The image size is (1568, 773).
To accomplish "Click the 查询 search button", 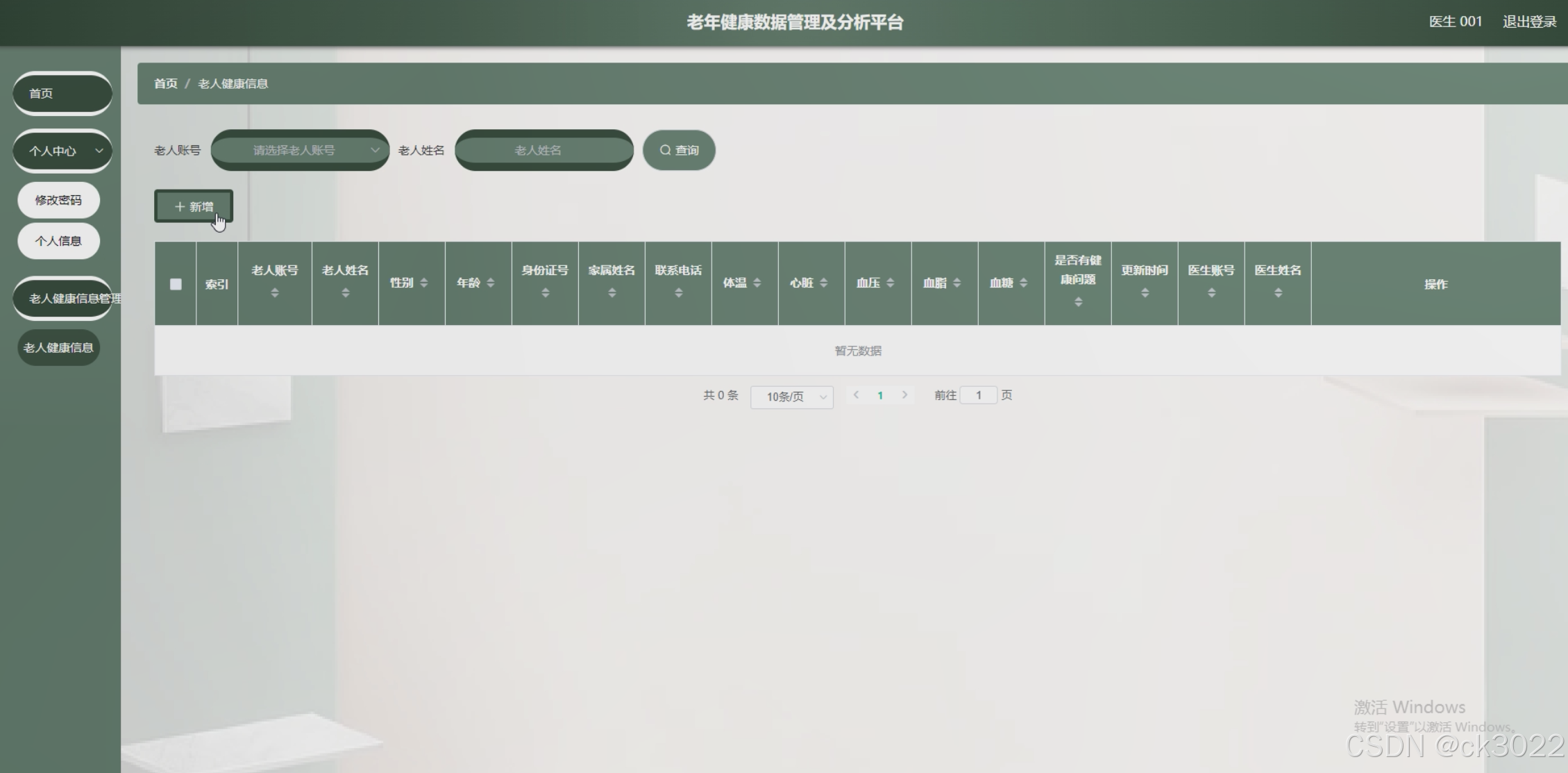I will [679, 150].
